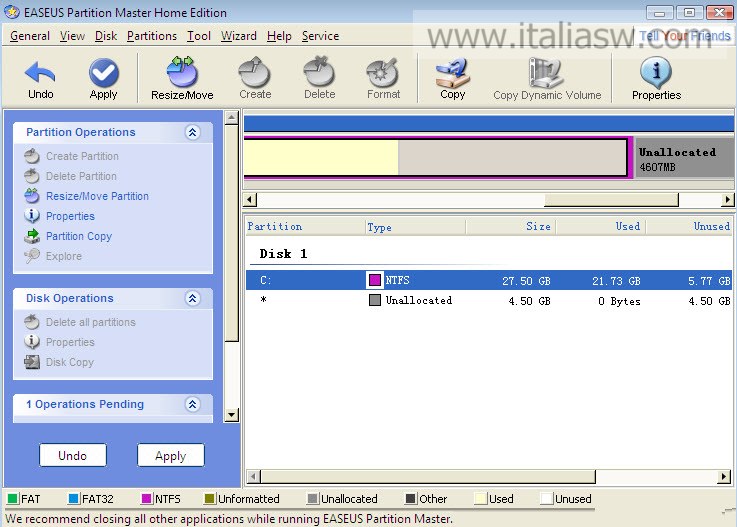Click Disk Copy in sidebar

[59, 362]
